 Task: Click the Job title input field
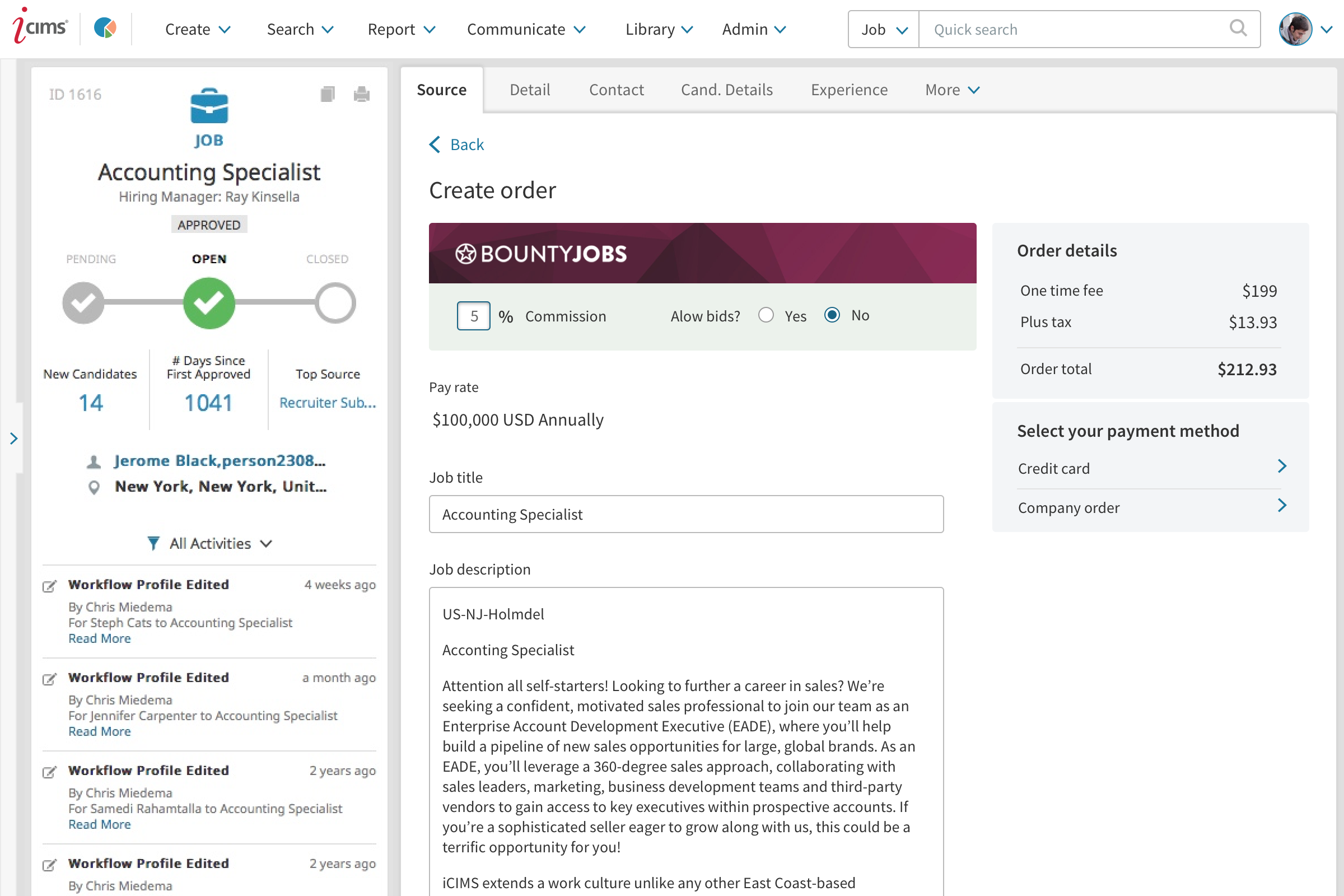tap(685, 514)
